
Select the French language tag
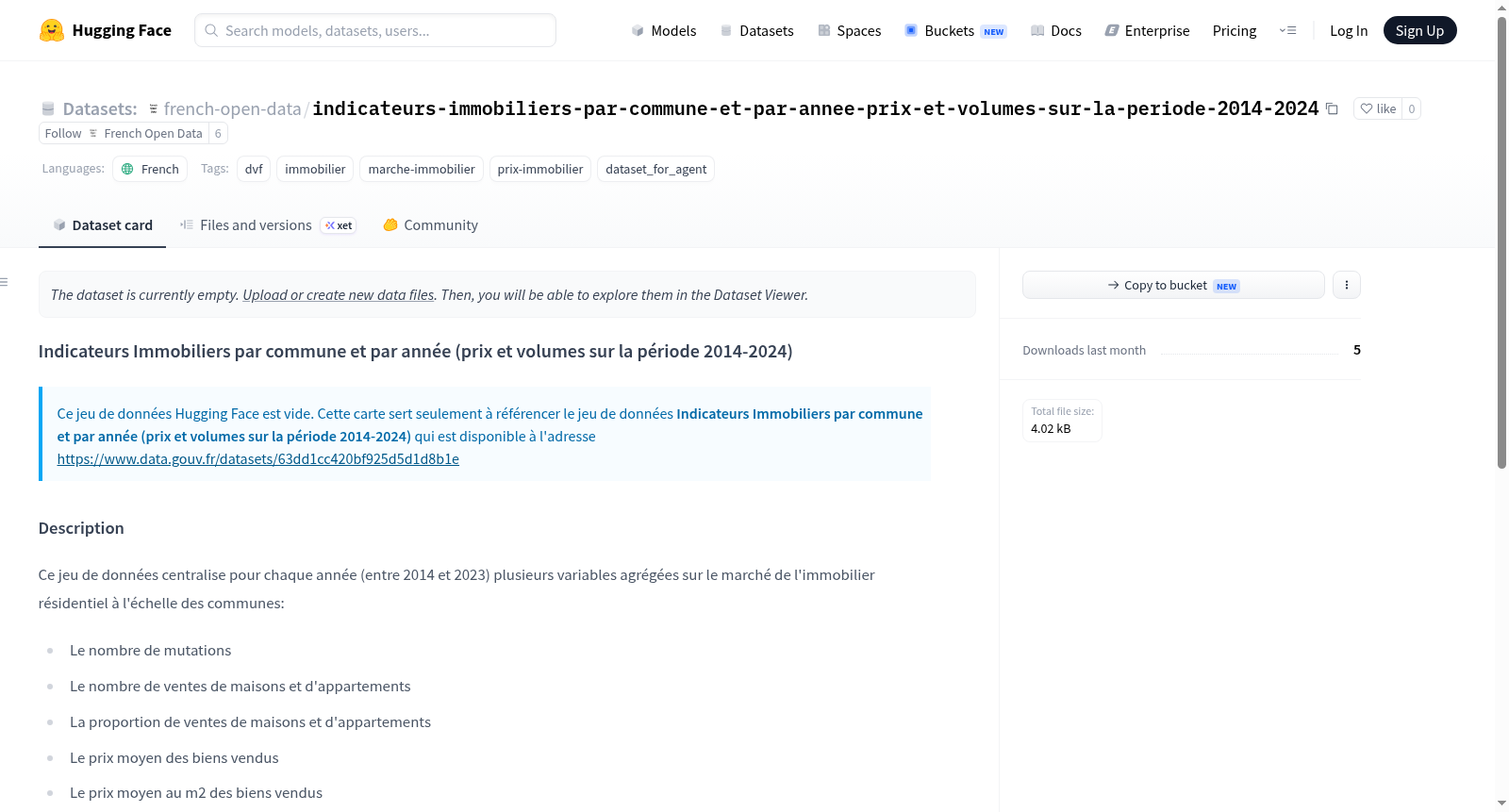coord(150,169)
